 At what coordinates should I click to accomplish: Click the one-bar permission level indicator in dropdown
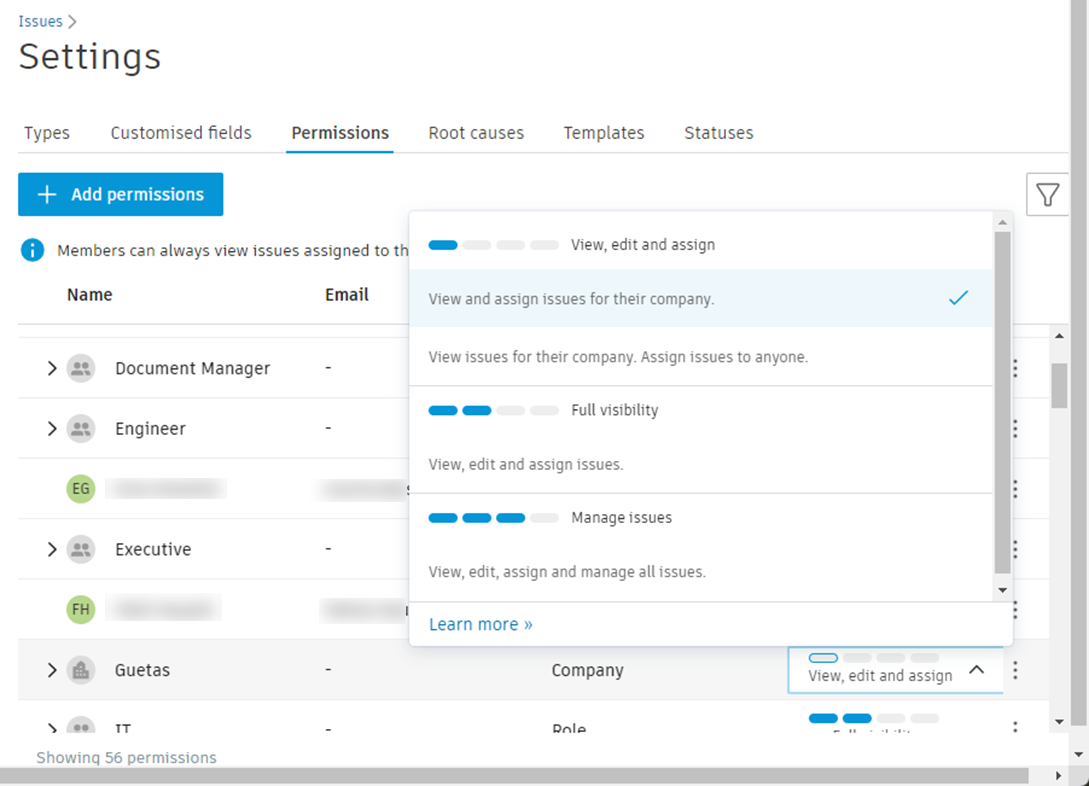click(493, 244)
